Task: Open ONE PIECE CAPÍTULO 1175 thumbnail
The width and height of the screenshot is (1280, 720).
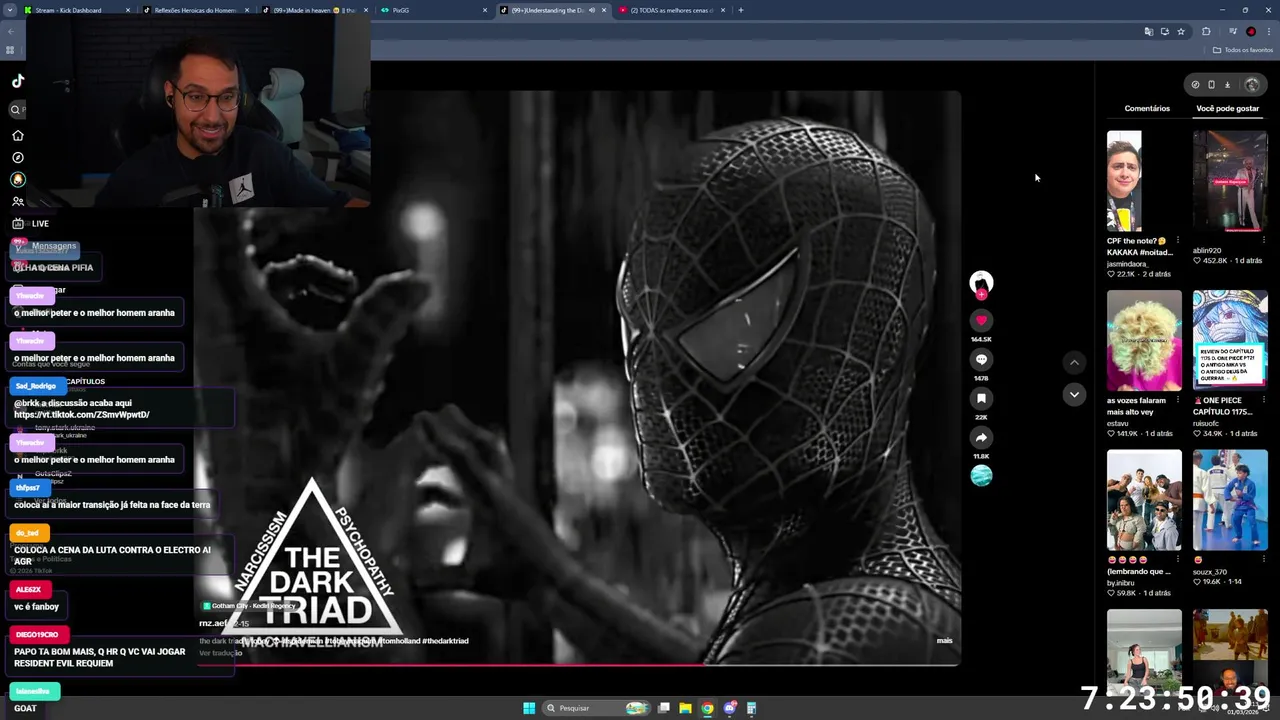Action: [x=1230, y=340]
